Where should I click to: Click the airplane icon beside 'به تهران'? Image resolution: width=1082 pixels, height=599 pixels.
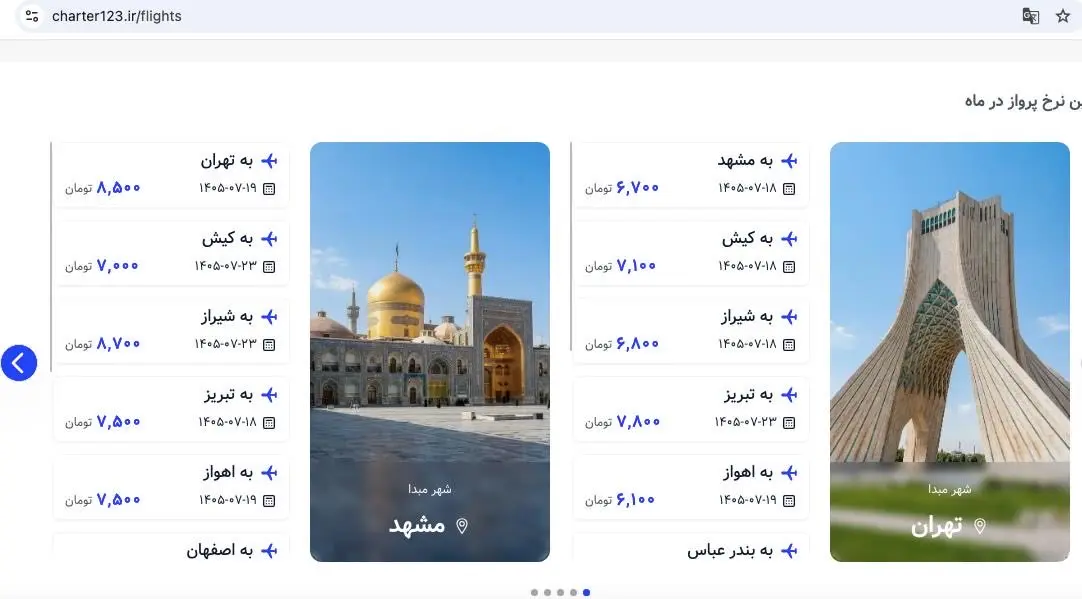pos(269,161)
